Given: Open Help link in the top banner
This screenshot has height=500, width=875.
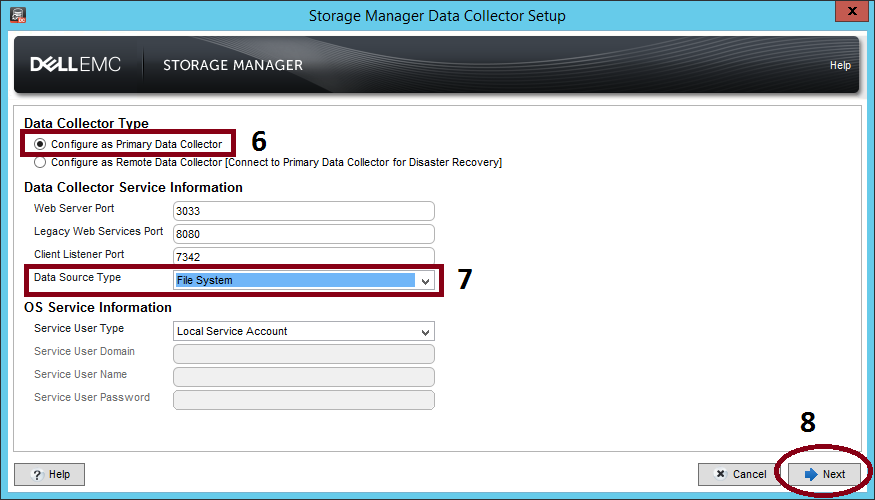Looking at the screenshot, I should coord(840,66).
